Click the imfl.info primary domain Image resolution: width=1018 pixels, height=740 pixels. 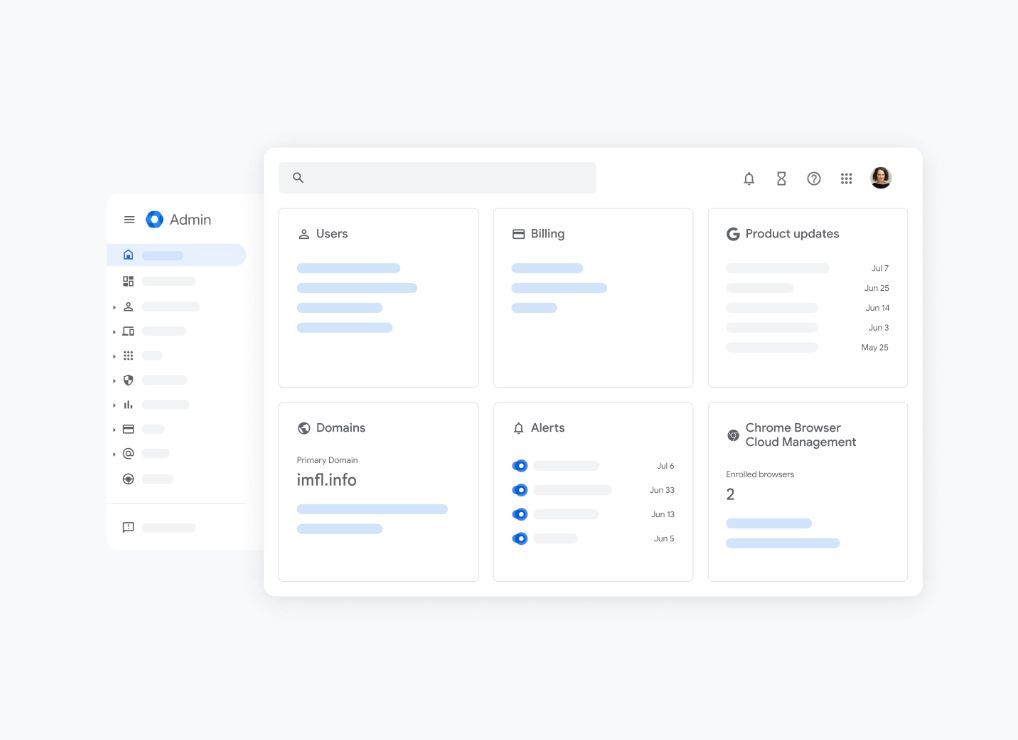click(x=327, y=480)
